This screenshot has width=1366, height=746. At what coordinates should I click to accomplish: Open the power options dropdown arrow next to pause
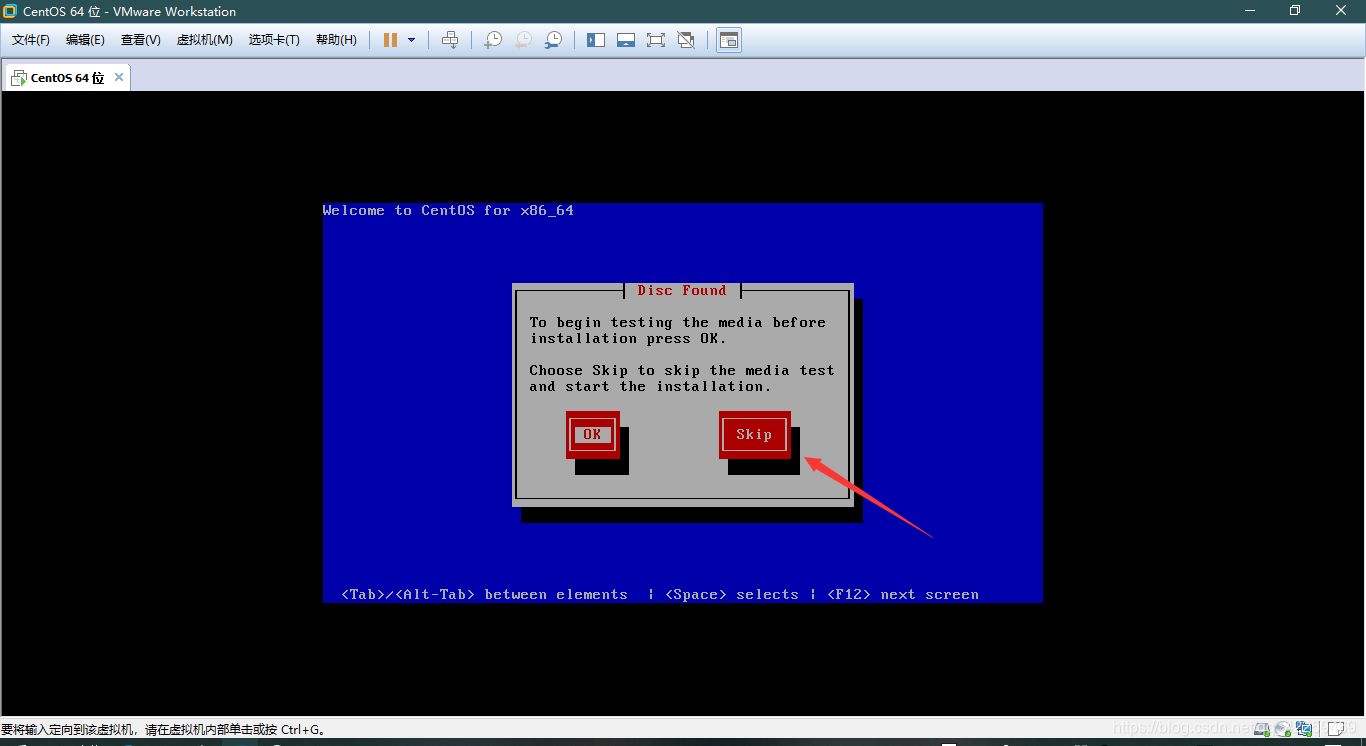click(x=411, y=40)
